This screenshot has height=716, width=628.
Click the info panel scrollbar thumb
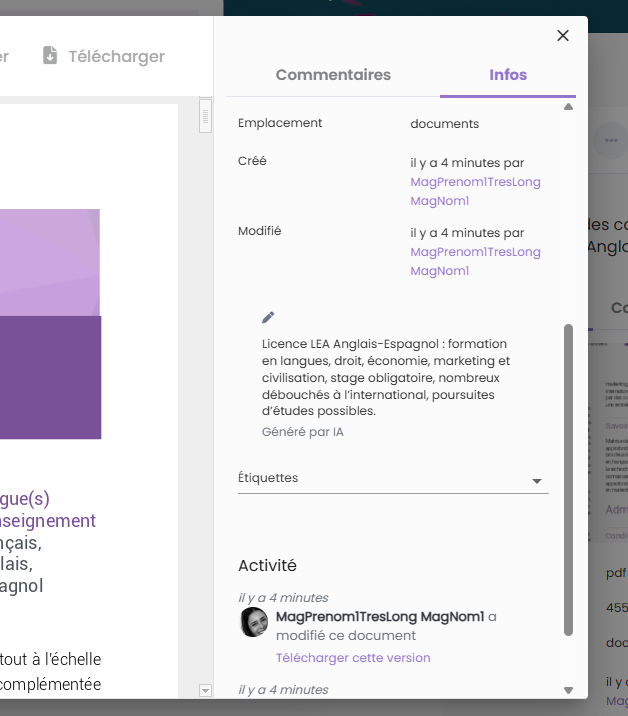568,480
